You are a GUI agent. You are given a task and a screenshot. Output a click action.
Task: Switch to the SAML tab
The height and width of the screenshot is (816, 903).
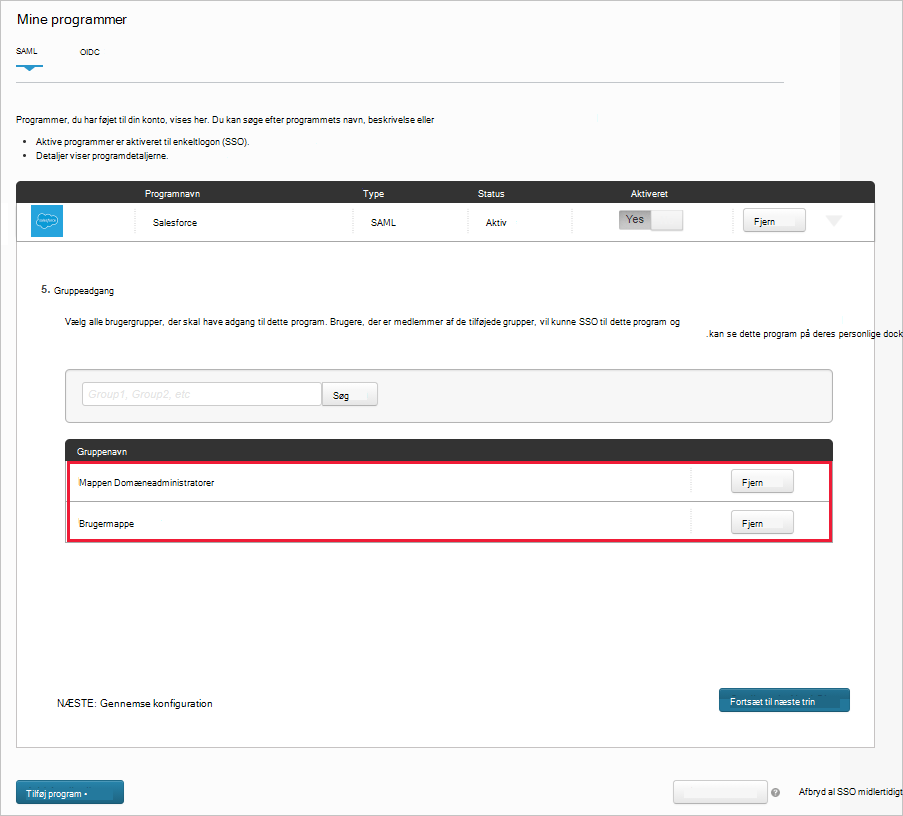28,51
